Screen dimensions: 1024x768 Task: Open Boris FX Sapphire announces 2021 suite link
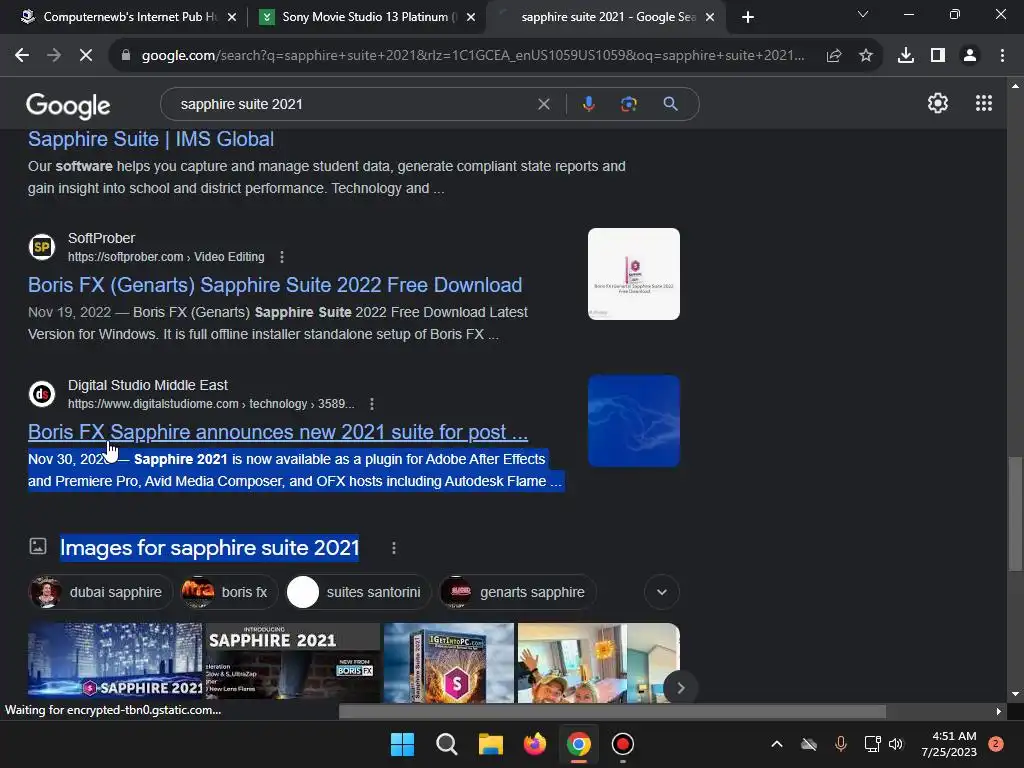278,432
